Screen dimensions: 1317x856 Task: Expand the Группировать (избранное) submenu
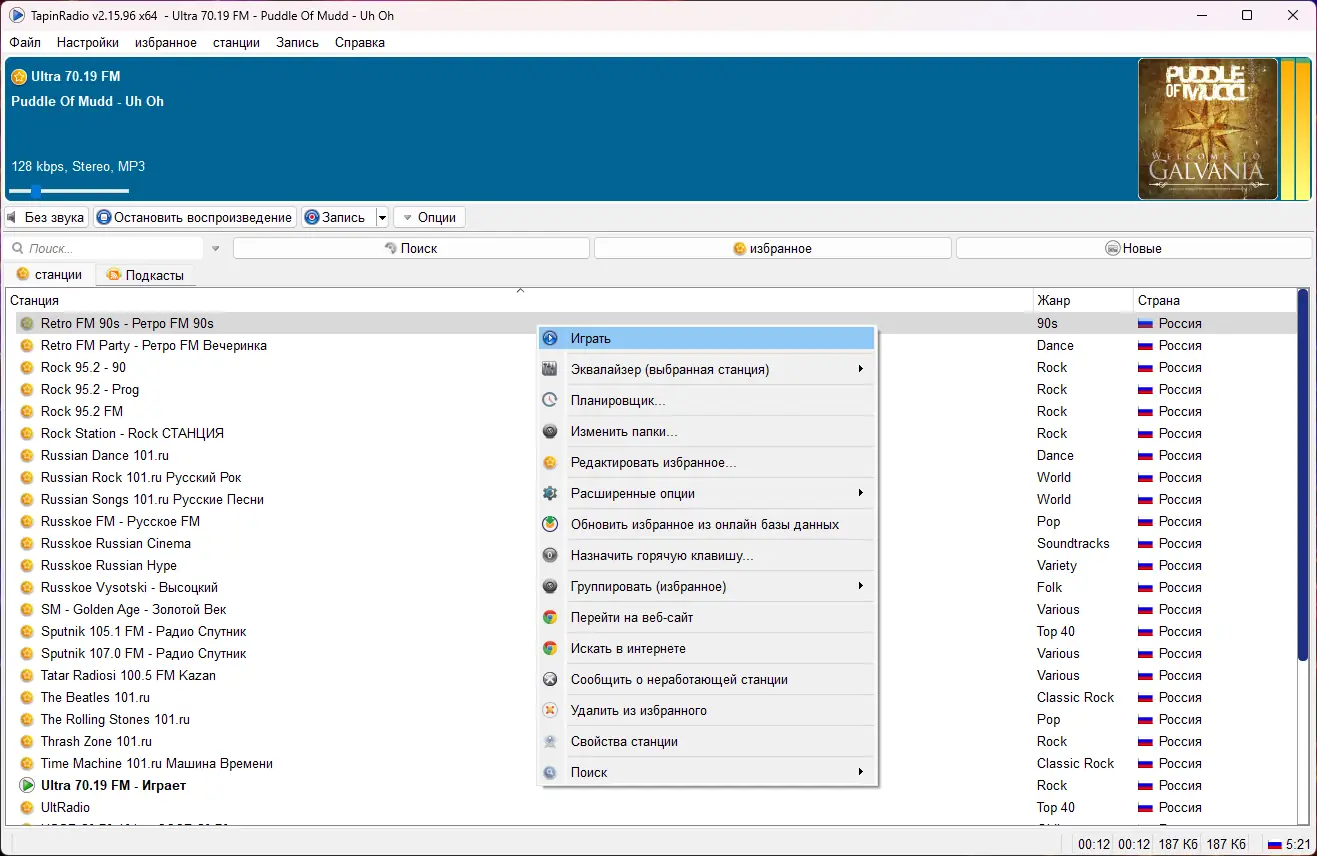coord(707,586)
